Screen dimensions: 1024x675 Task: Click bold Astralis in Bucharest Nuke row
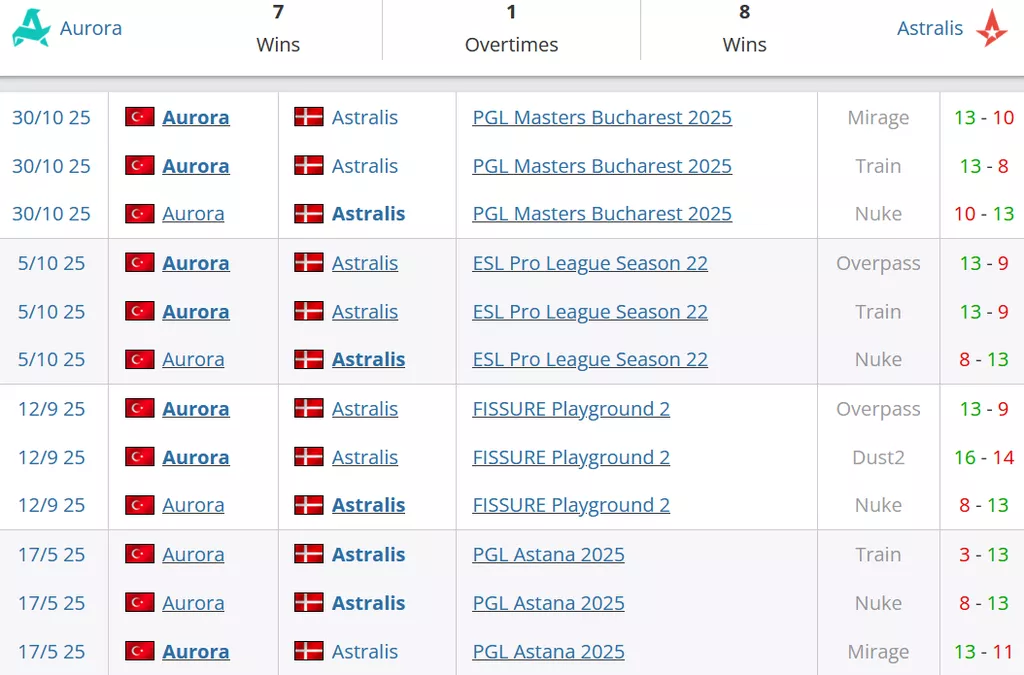368,213
